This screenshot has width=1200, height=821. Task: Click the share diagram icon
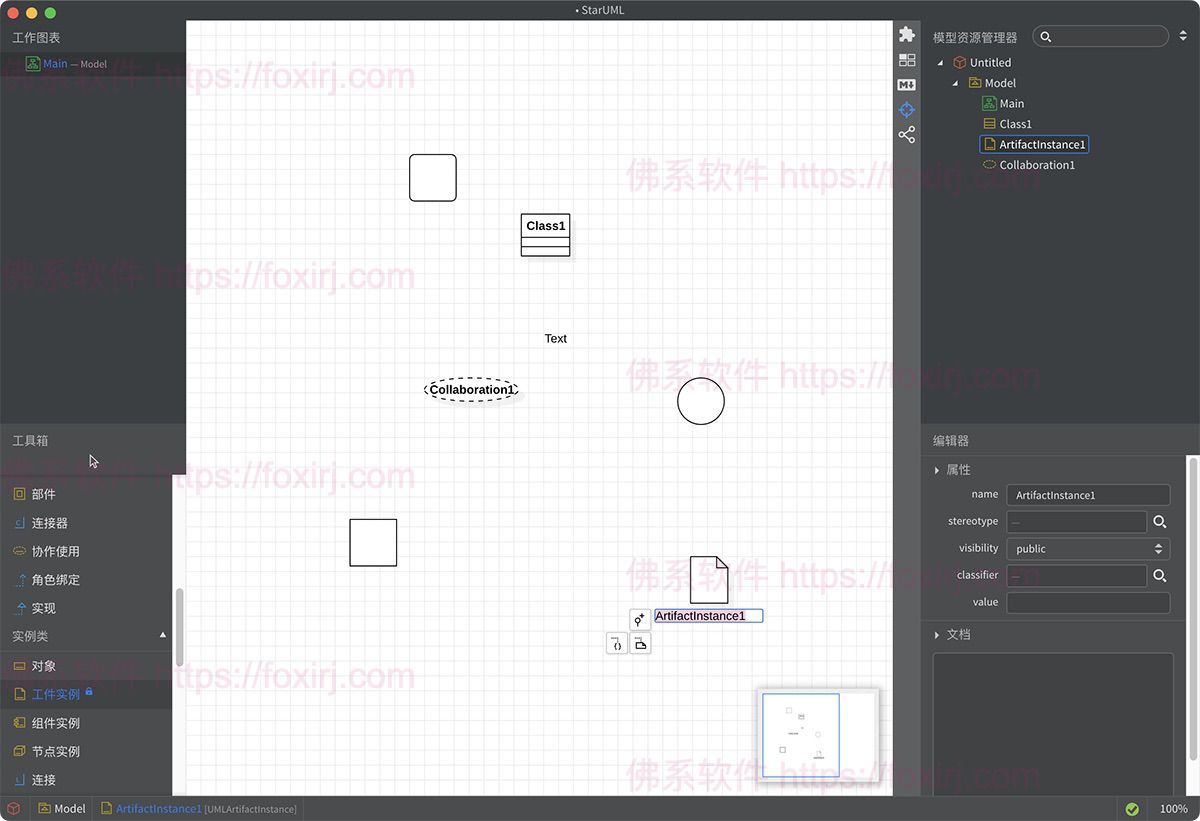pyautogui.click(x=906, y=134)
